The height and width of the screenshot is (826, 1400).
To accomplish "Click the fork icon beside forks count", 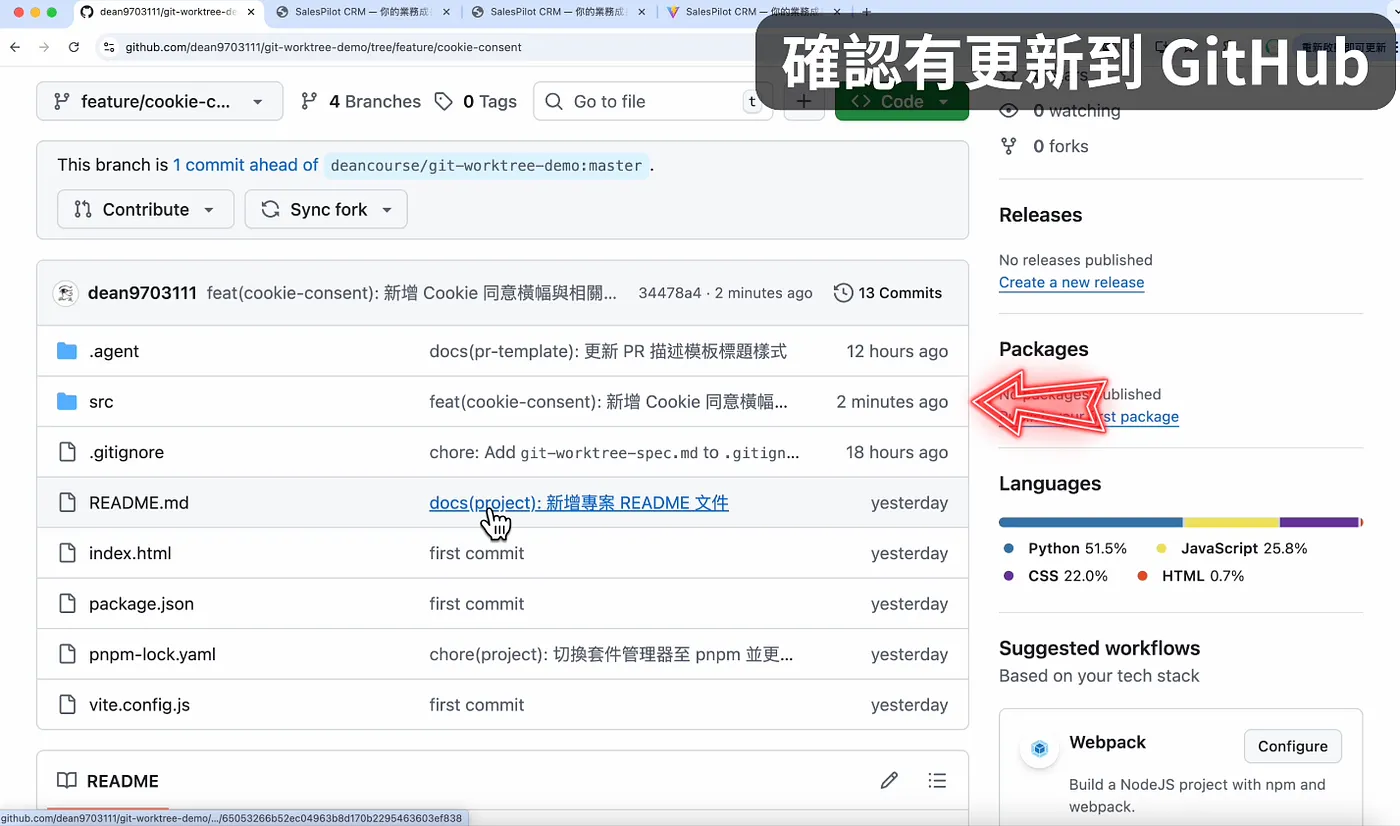I will [x=1009, y=146].
